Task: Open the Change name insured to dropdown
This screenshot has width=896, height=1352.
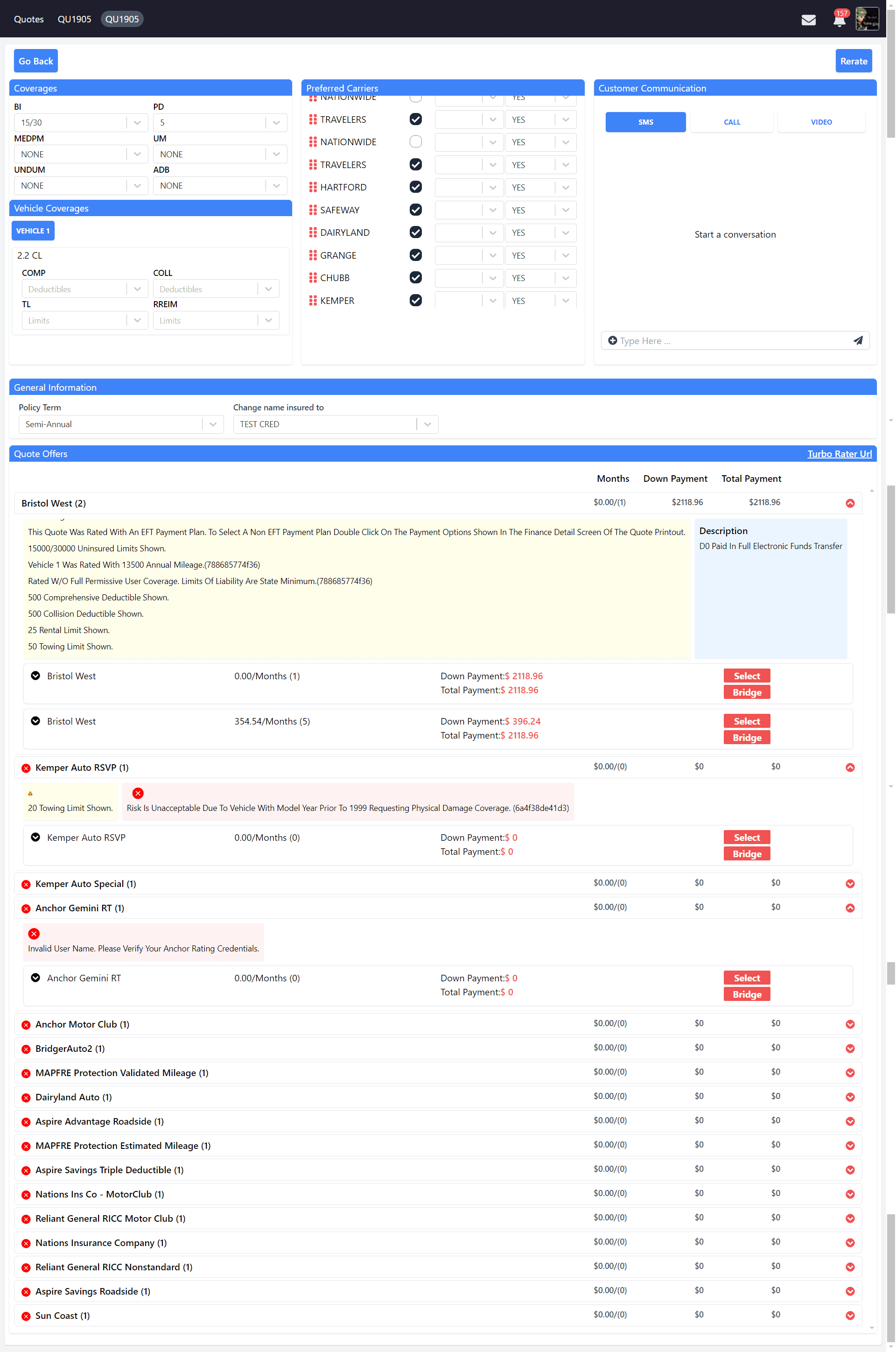Action: point(336,424)
